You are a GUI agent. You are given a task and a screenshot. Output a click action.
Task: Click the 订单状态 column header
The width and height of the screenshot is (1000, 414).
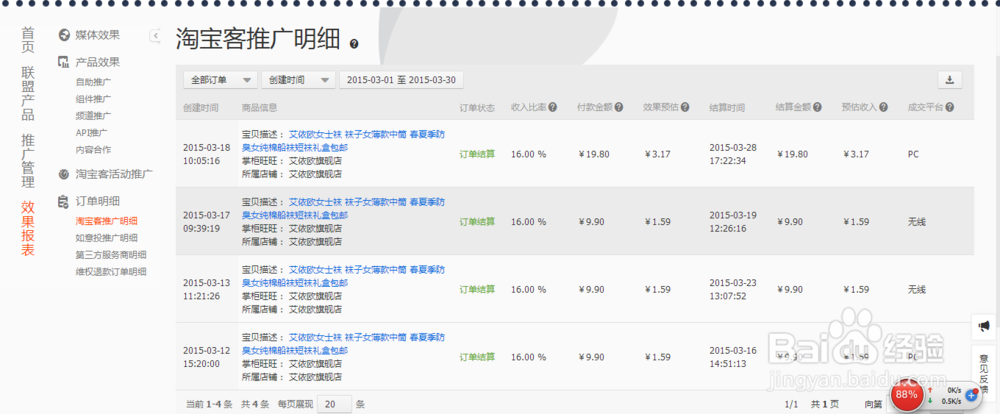click(477, 108)
